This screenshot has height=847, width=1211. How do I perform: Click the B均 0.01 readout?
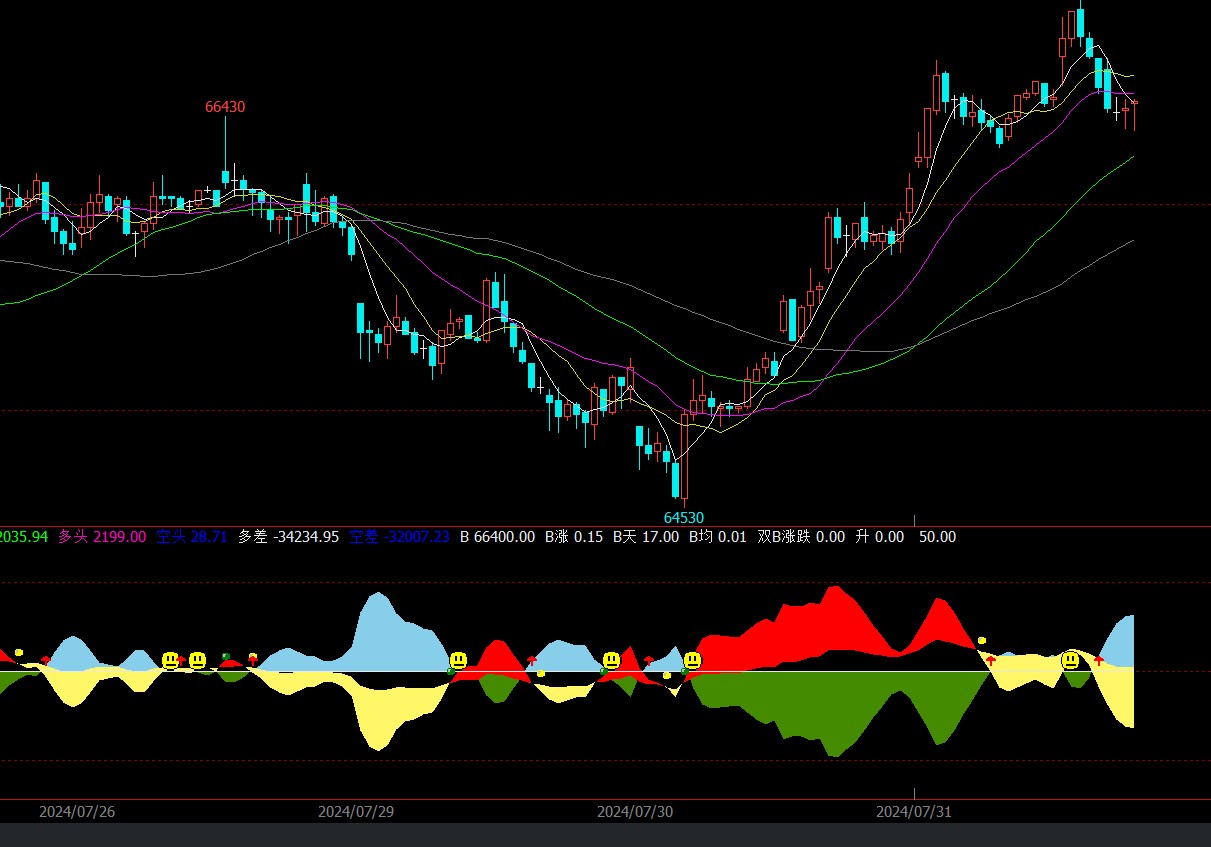coord(717,537)
